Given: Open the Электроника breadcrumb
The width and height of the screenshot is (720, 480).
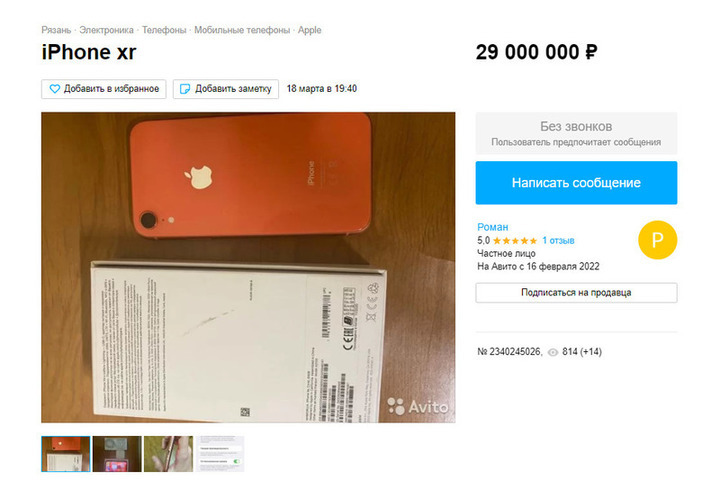Looking at the screenshot, I should pos(106,30).
